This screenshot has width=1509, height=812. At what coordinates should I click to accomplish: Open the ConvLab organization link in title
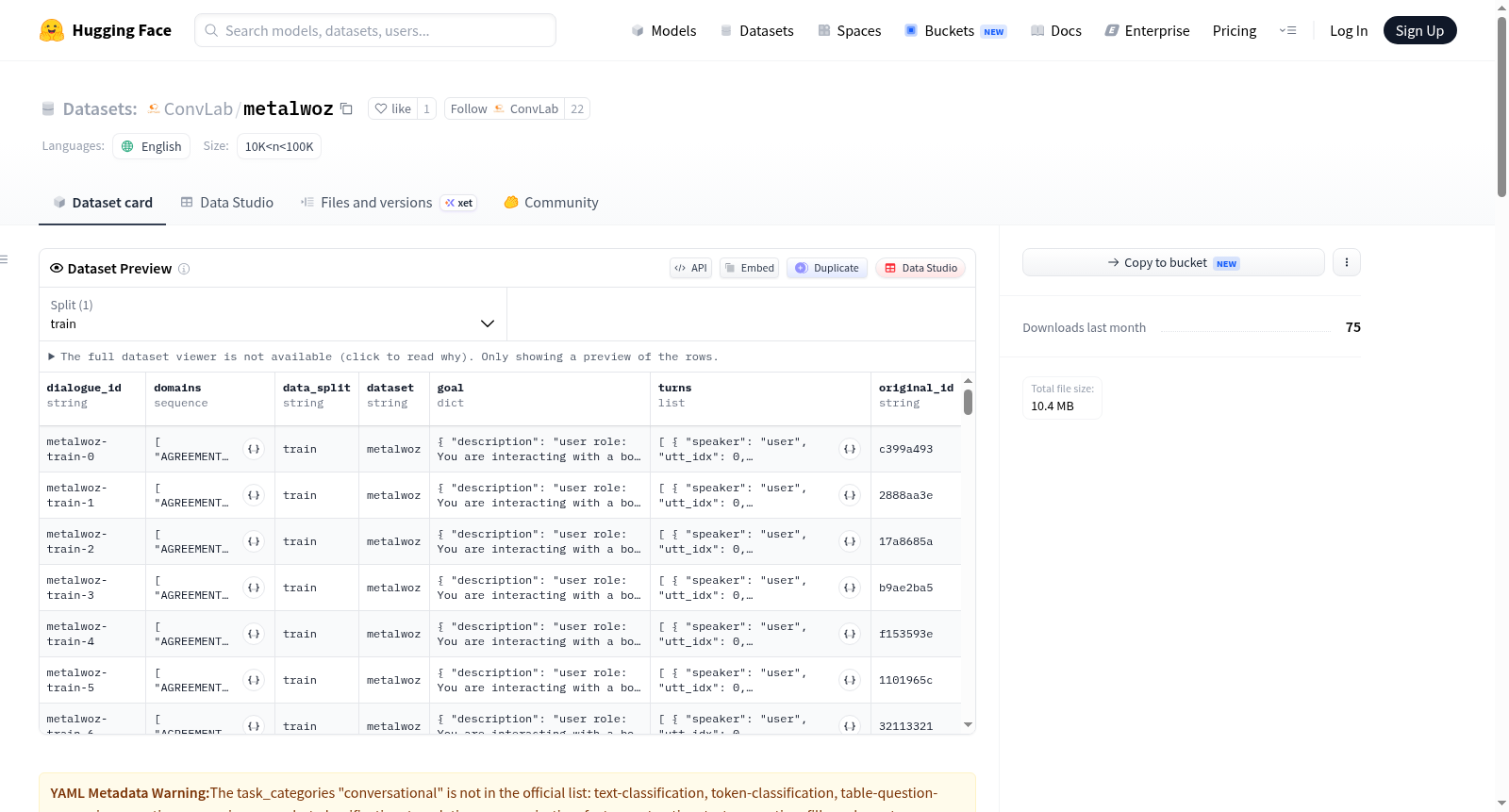coord(198,108)
